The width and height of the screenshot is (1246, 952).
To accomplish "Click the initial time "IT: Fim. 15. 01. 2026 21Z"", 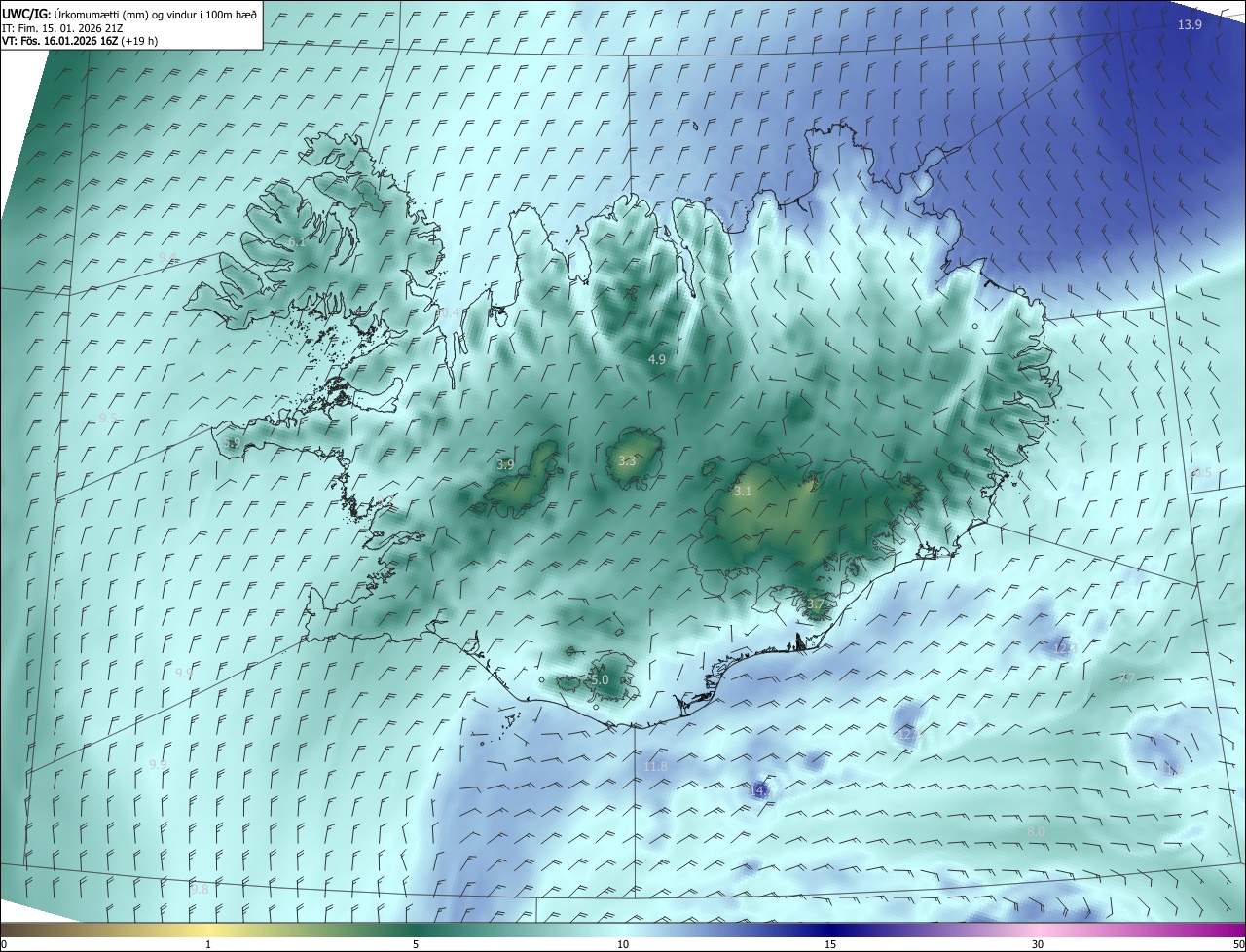I will point(62,28).
